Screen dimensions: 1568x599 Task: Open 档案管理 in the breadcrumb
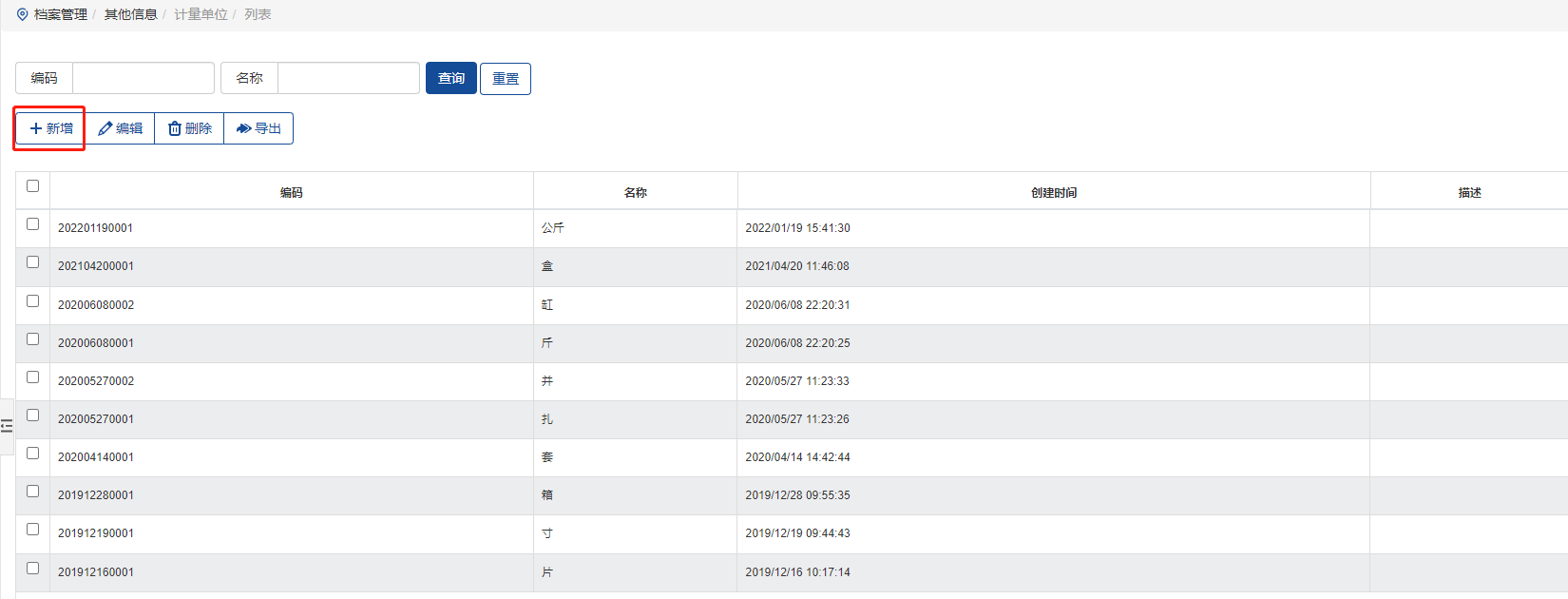pos(61,14)
